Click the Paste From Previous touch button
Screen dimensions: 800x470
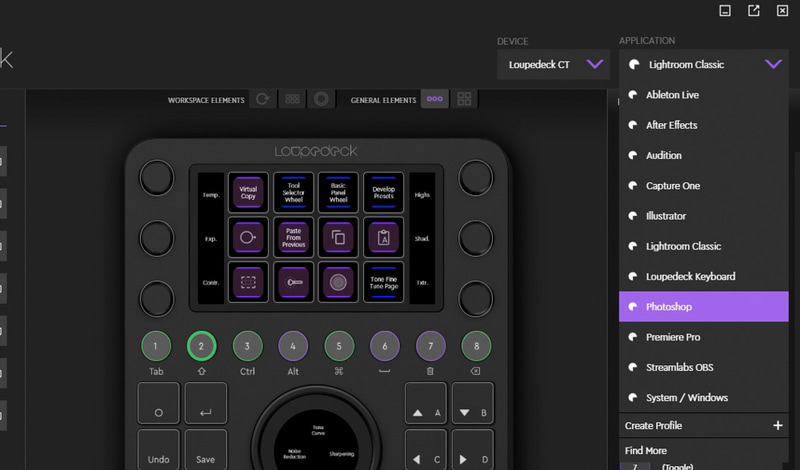pos(293,237)
